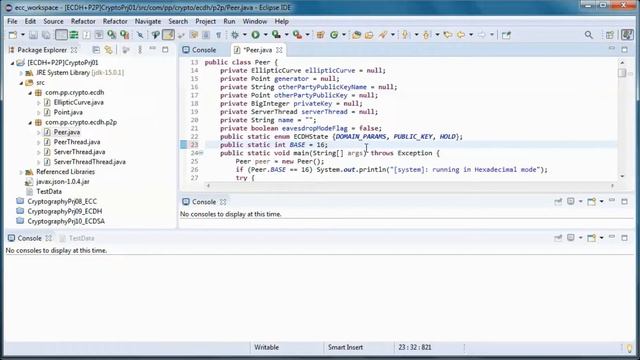Select Point.java in Package Explorer

point(68,112)
